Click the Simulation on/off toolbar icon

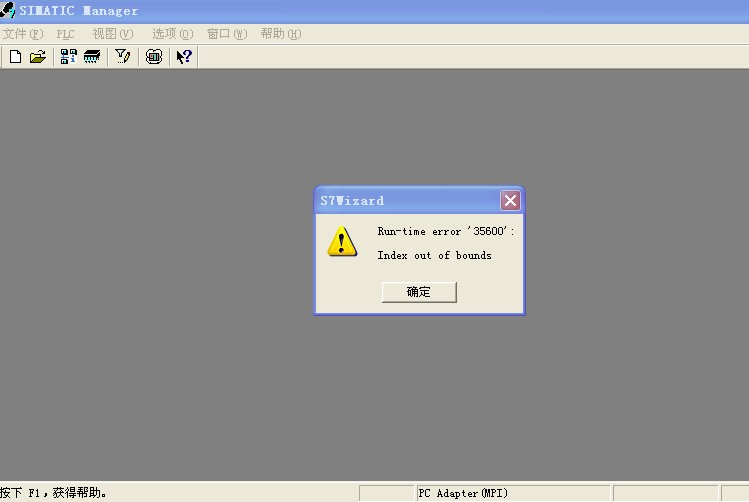click(154, 57)
